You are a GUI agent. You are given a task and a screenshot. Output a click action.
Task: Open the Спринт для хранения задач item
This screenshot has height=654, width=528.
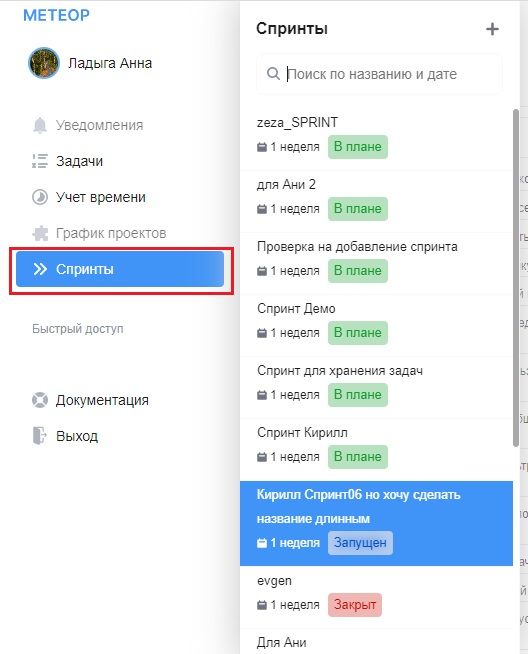coord(376,387)
